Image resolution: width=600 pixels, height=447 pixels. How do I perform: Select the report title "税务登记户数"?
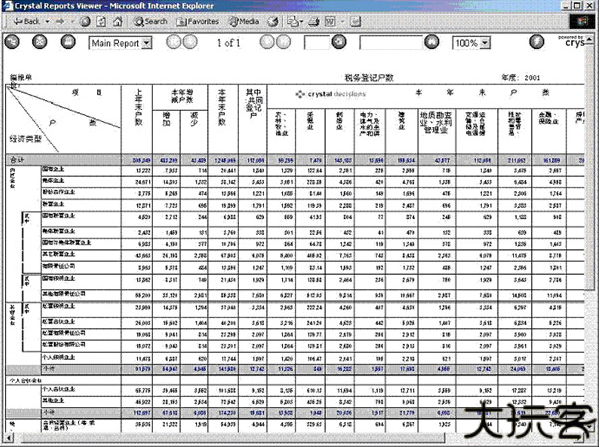click(369, 78)
